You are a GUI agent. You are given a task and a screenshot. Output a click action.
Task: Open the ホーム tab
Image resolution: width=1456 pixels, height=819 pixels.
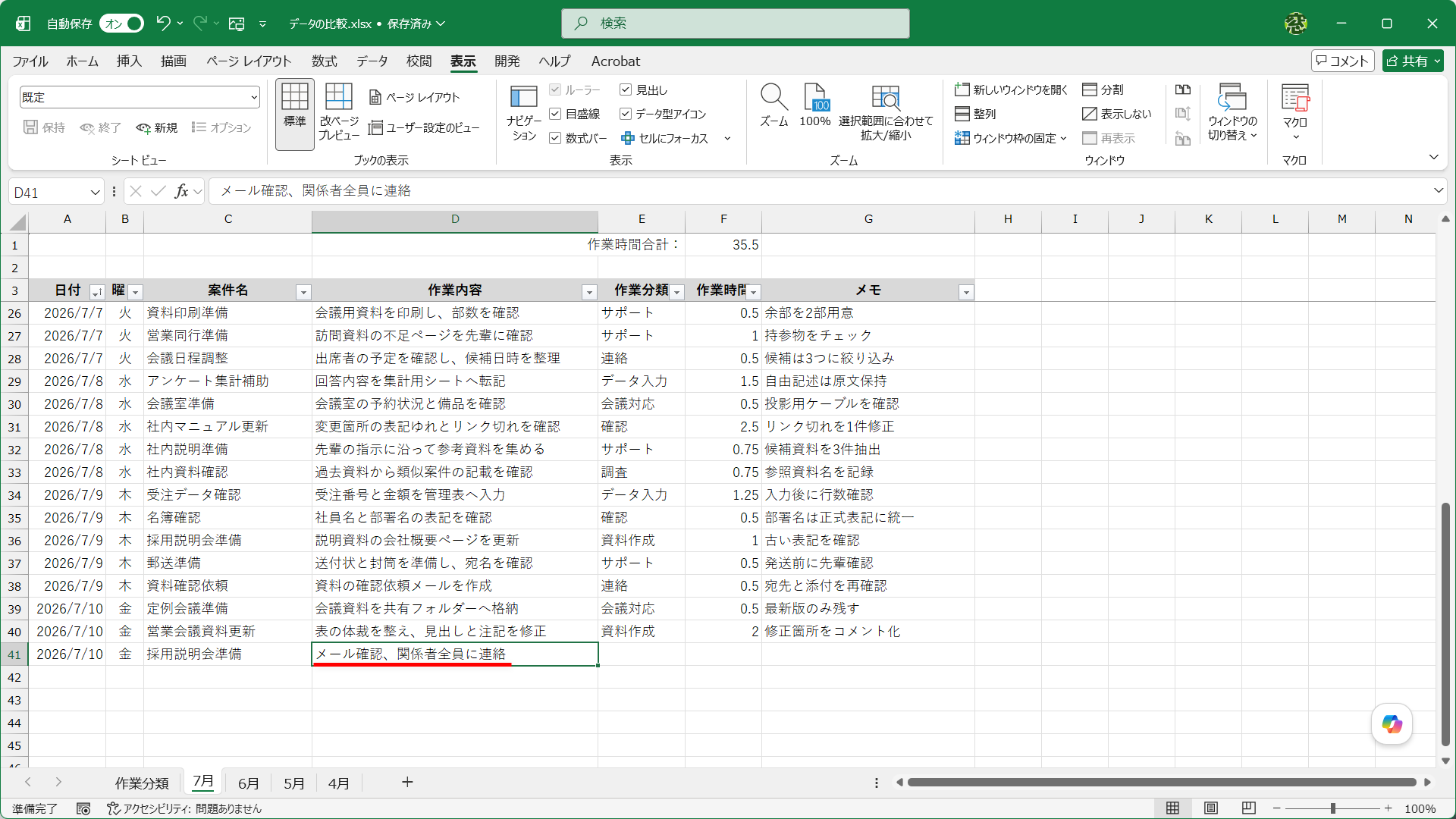[82, 61]
